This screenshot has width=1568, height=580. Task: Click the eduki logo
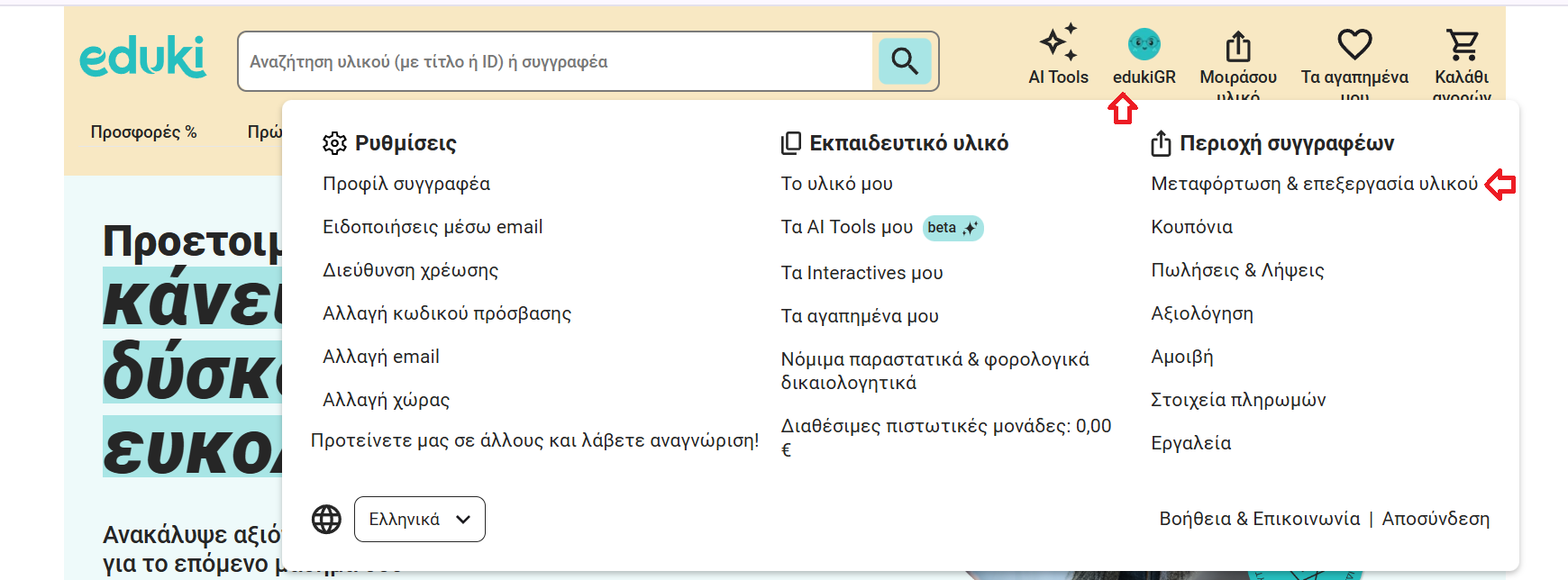point(142,58)
